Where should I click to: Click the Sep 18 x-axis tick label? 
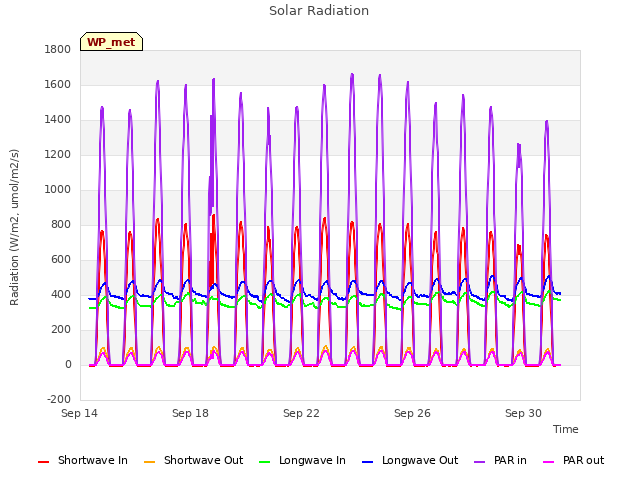pos(190,413)
